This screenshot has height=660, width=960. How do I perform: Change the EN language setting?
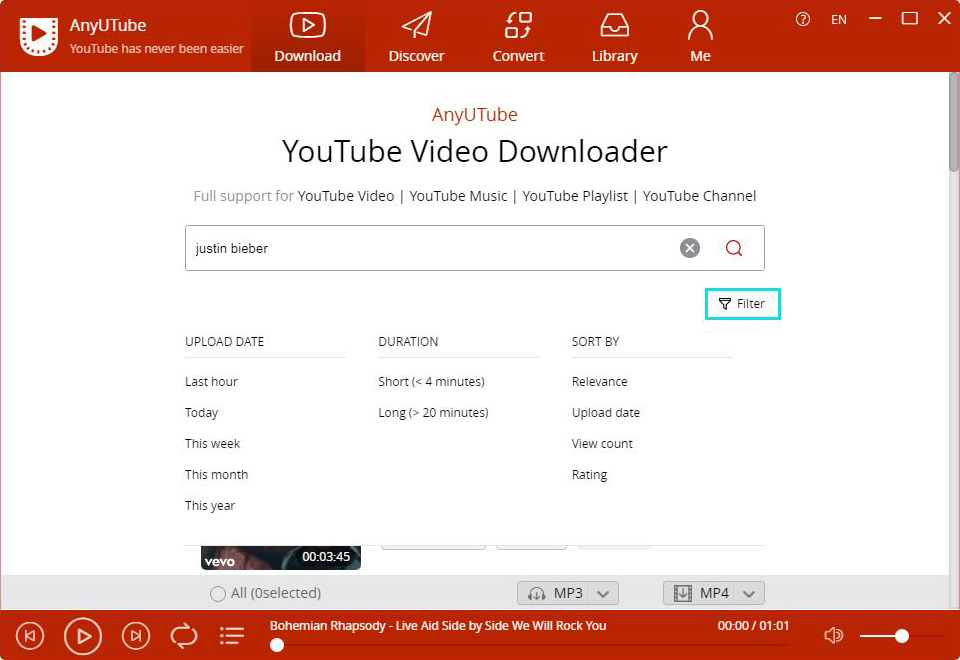pyautogui.click(x=838, y=20)
